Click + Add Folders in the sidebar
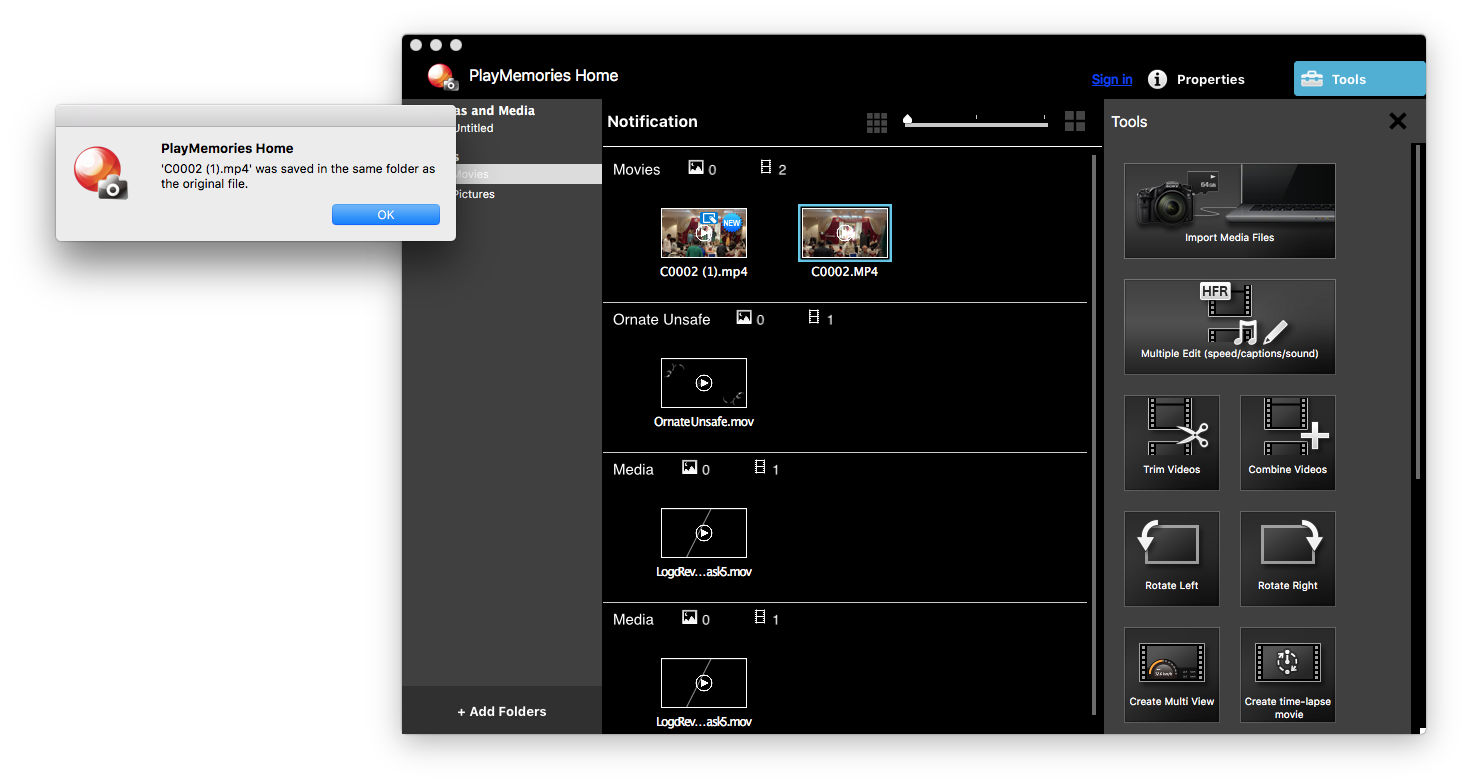The width and height of the screenshot is (1468, 784). click(502, 712)
